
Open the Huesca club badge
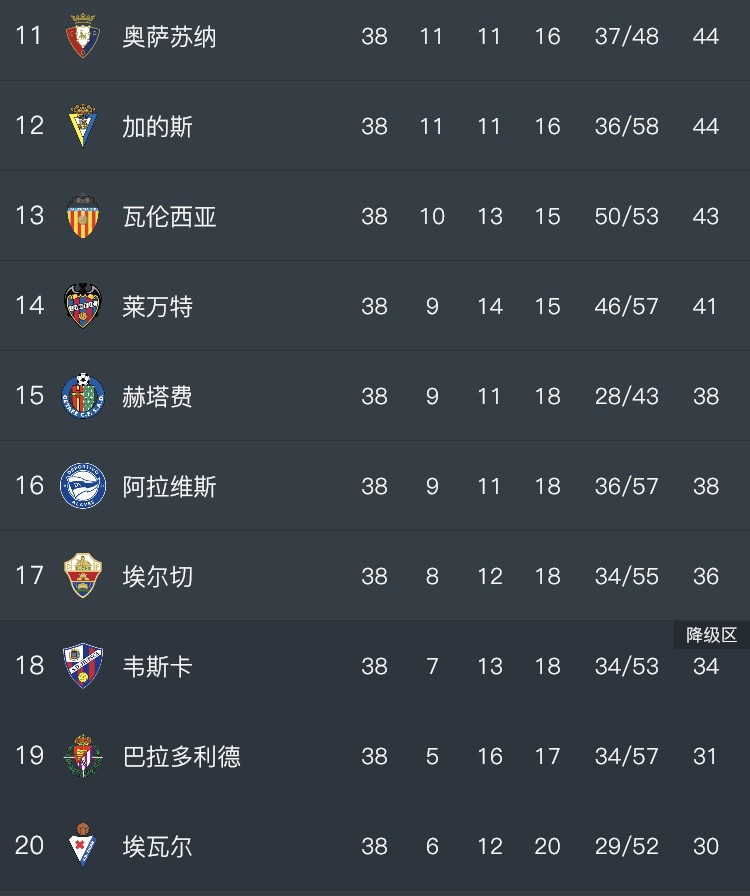pyautogui.click(x=83, y=666)
